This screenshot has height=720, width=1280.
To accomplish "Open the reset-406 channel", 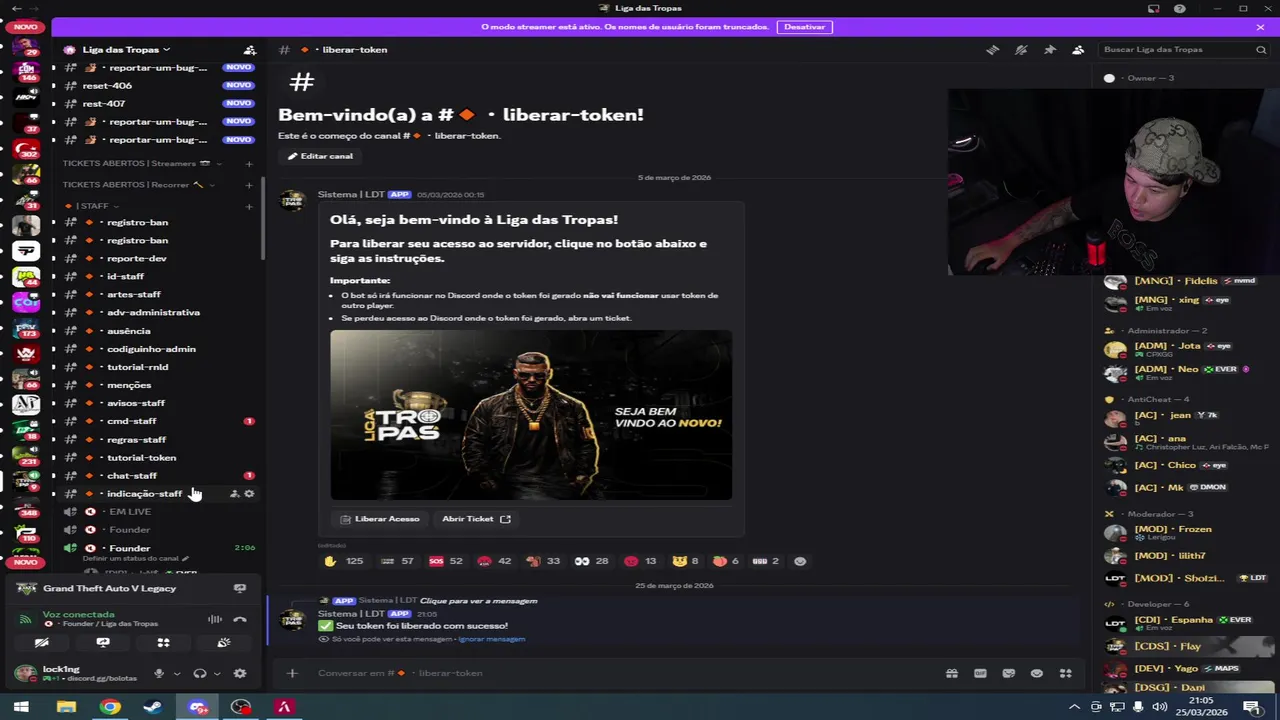I will pos(157,86).
